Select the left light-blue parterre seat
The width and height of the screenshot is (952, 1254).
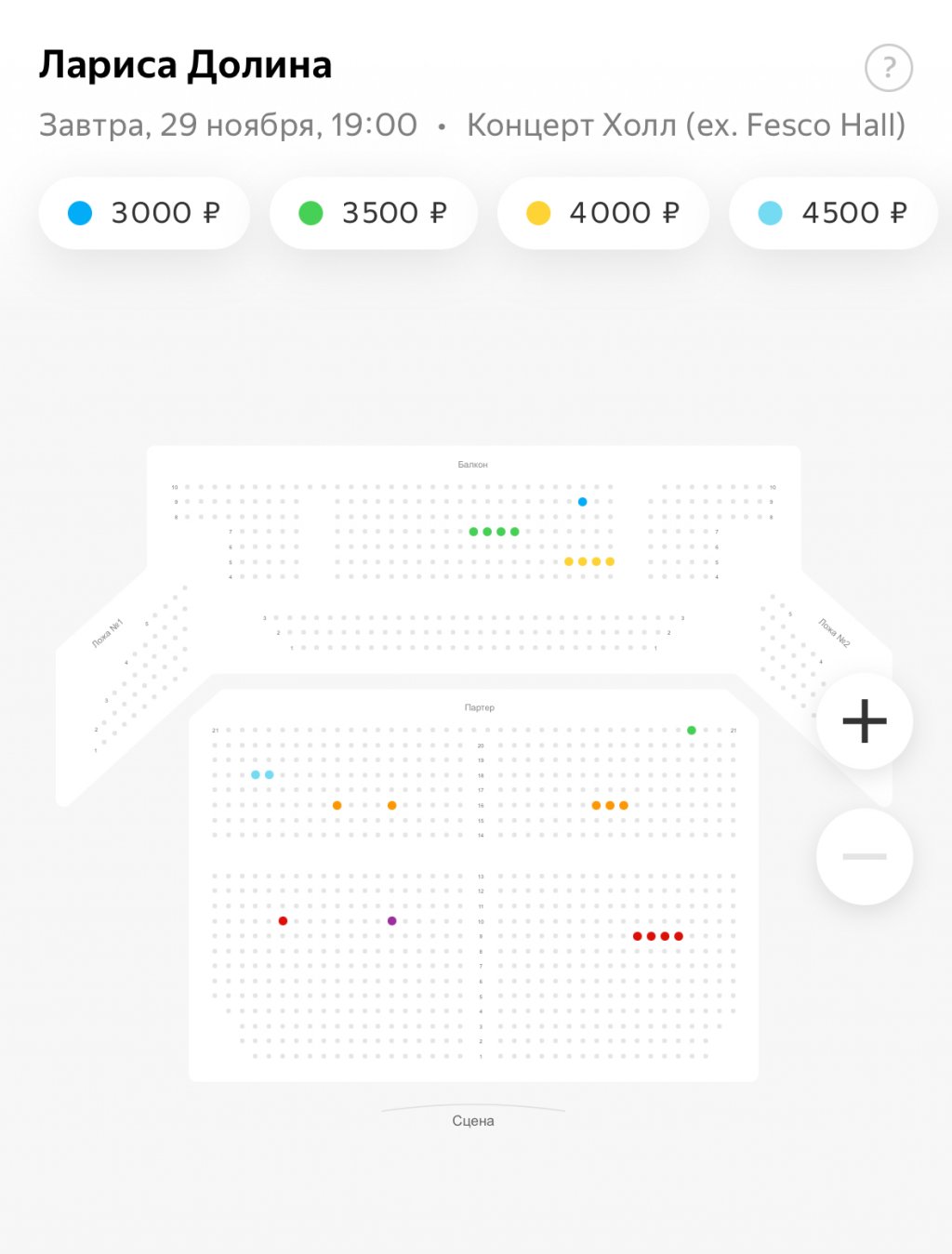pos(256,774)
